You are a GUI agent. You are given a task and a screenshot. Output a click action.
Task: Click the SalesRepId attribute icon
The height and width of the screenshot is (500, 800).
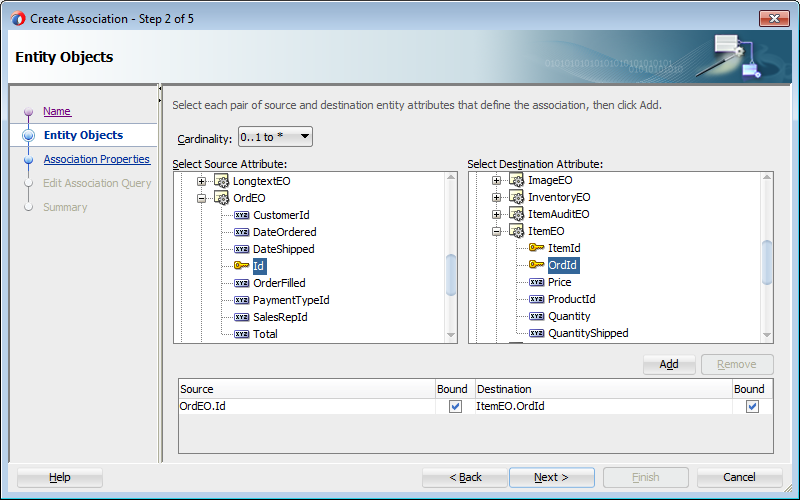[241, 317]
